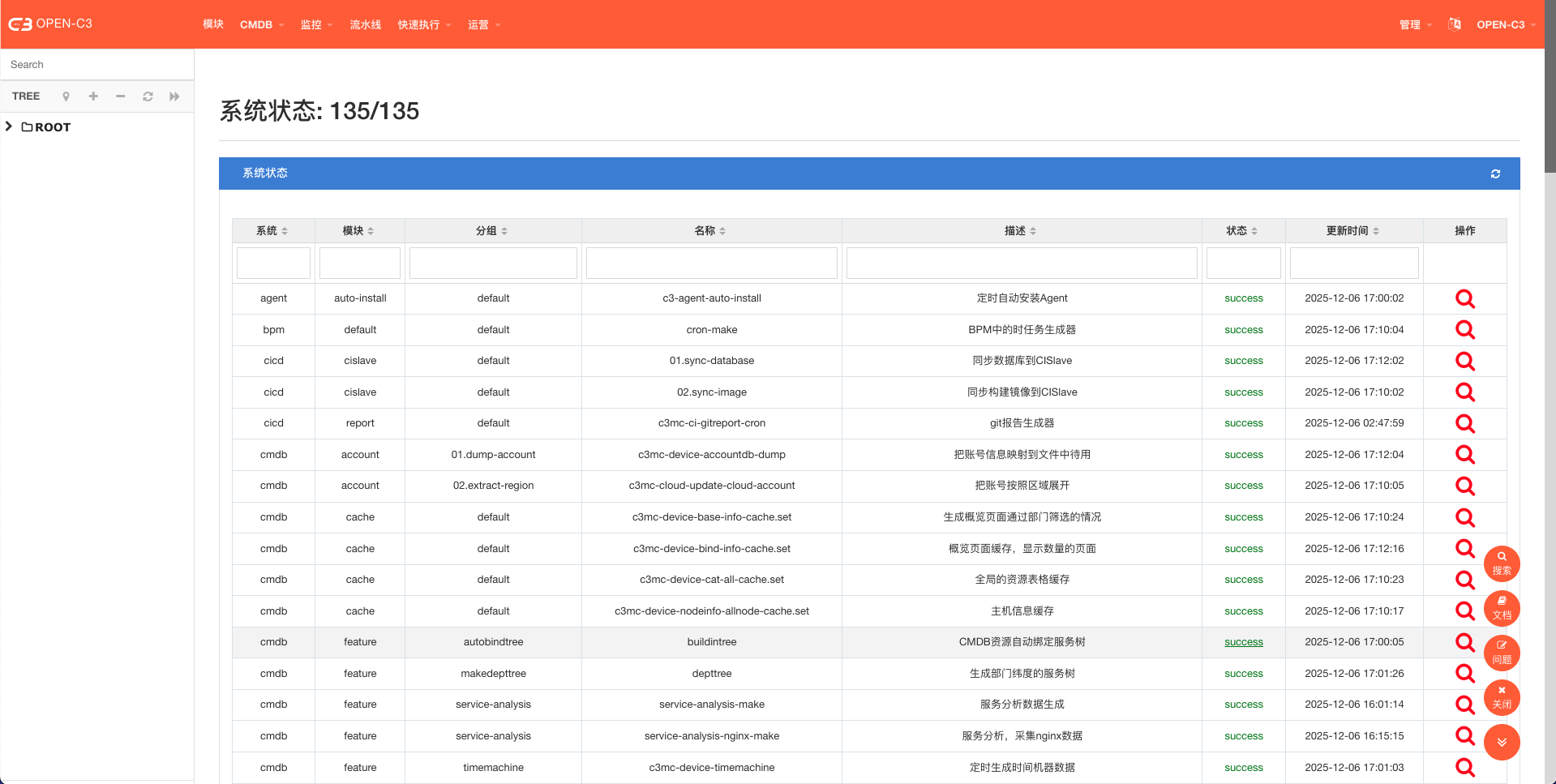Click the double-arrow icon in tree toolbar
Viewport: 1556px width, 784px height.
point(174,96)
